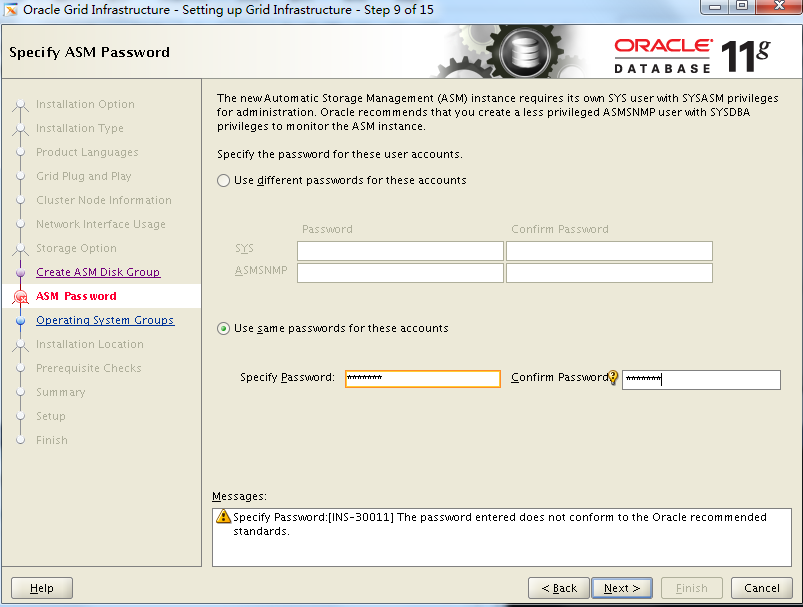Viewport: 803px width, 607px height.
Task: Open the Create ASM Disk Group step
Action: pyautogui.click(x=98, y=272)
